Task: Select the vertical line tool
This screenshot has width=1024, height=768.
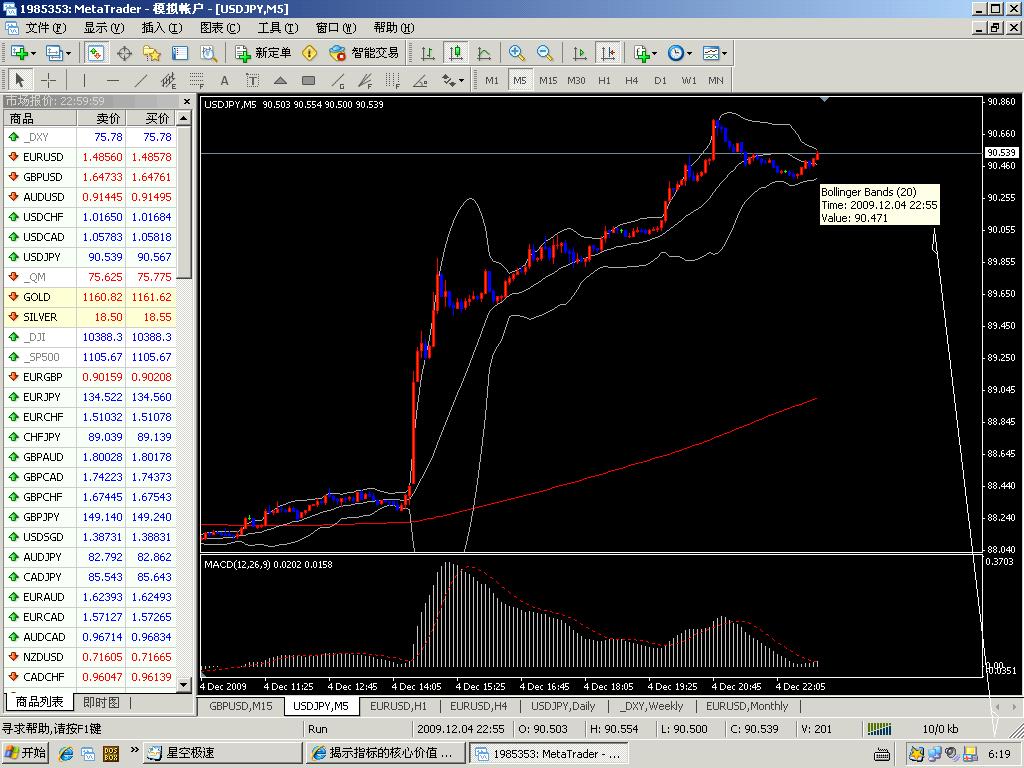Action: click(x=84, y=80)
